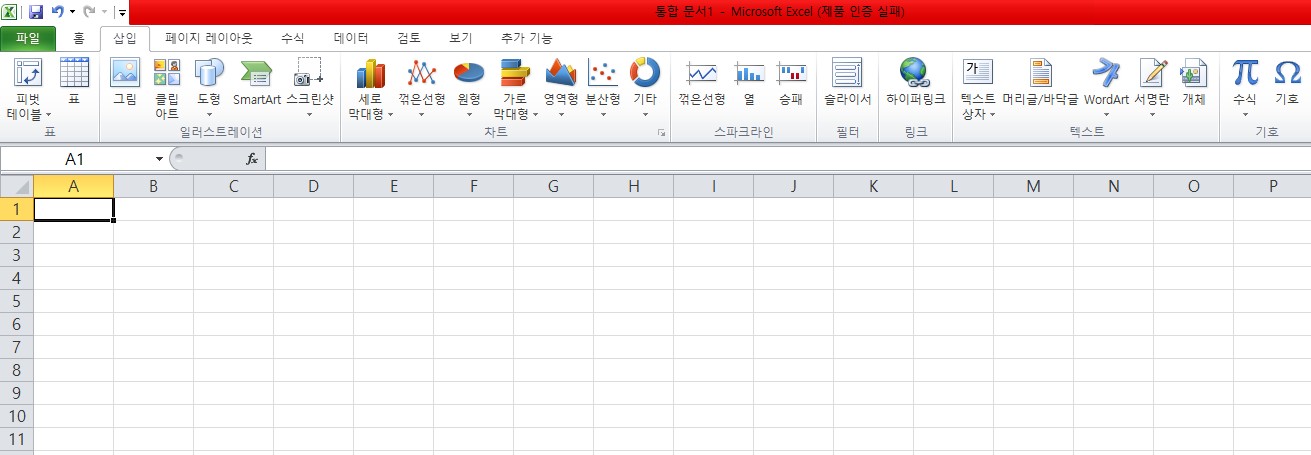Switch to the Formulas (수식) tab

pos(293,38)
